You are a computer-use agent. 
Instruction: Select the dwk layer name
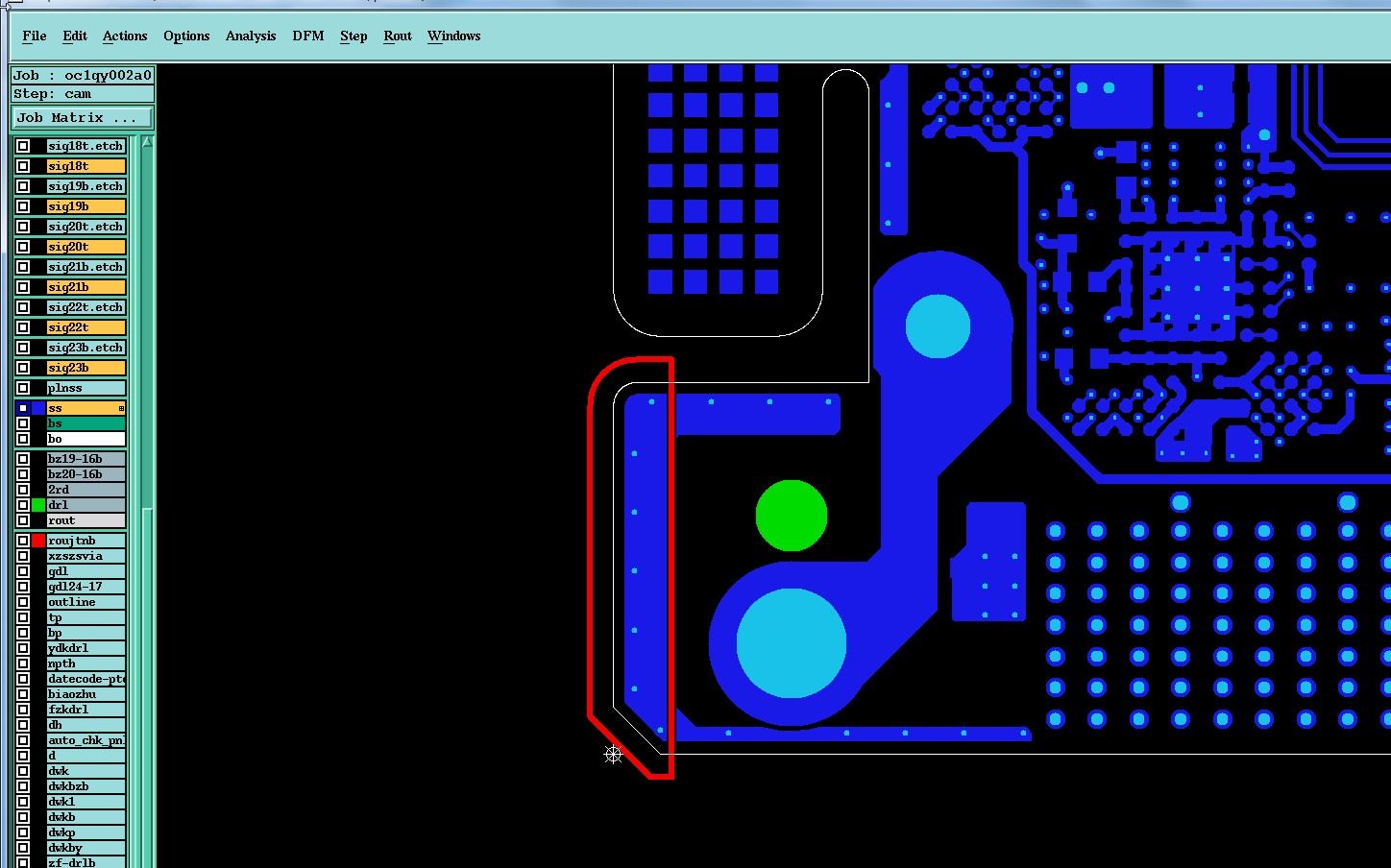click(85, 771)
